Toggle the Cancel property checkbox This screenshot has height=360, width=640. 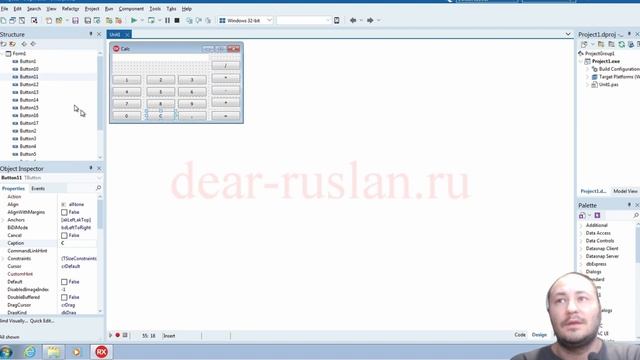click(x=64, y=236)
